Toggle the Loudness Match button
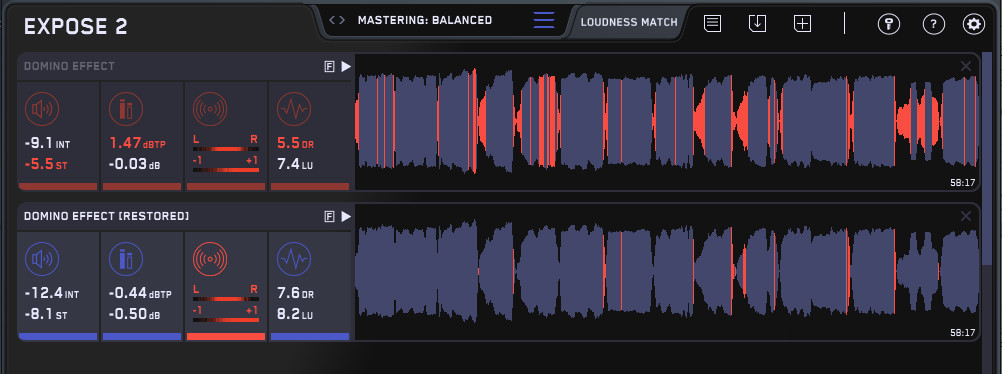This screenshot has width=1002, height=374. point(629,22)
